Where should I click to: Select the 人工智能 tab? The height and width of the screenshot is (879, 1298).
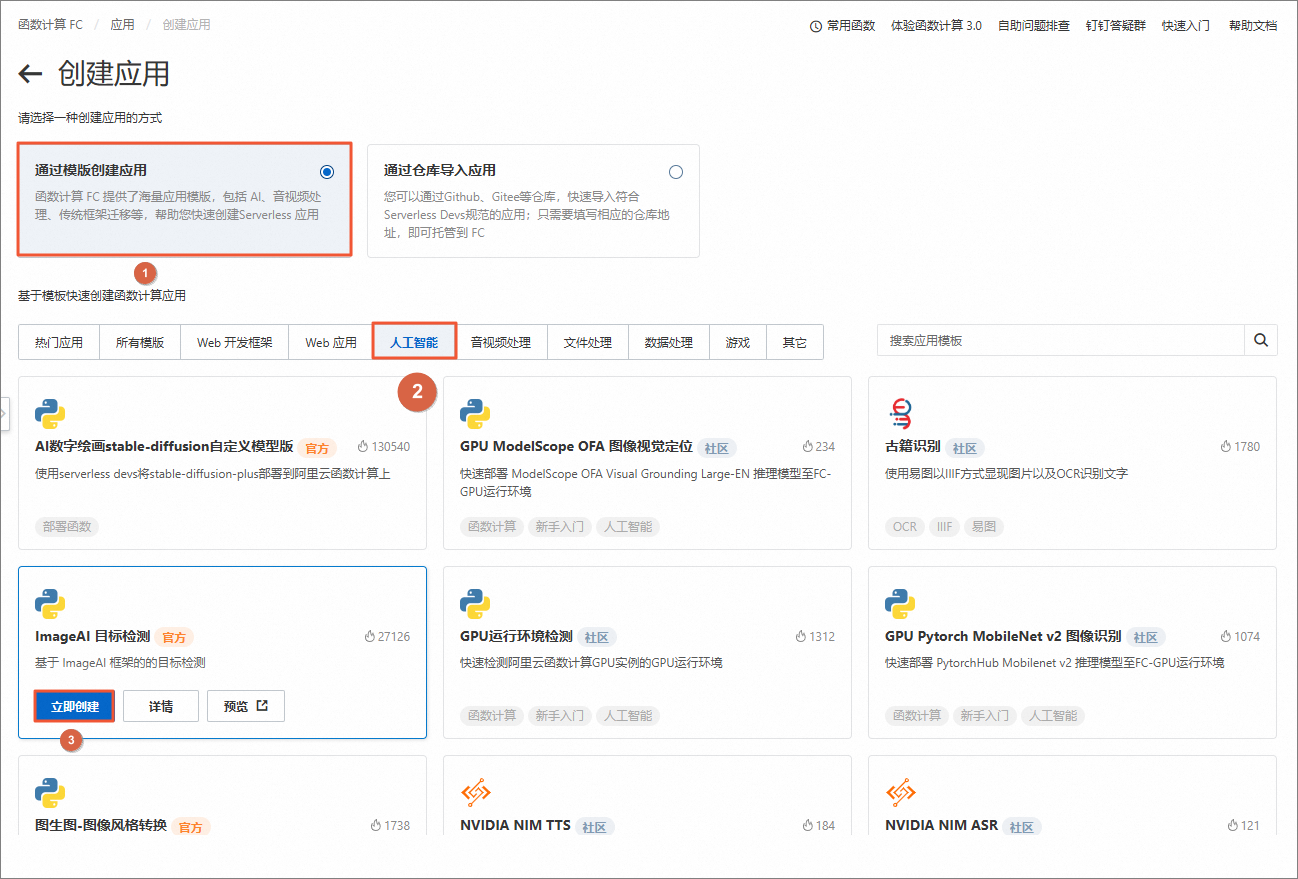[x=414, y=342]
